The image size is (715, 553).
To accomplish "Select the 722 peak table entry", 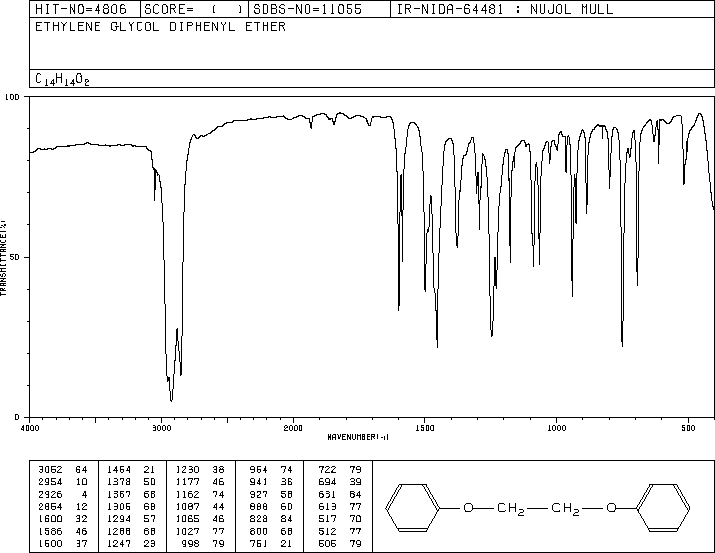I will click(340, 470).
